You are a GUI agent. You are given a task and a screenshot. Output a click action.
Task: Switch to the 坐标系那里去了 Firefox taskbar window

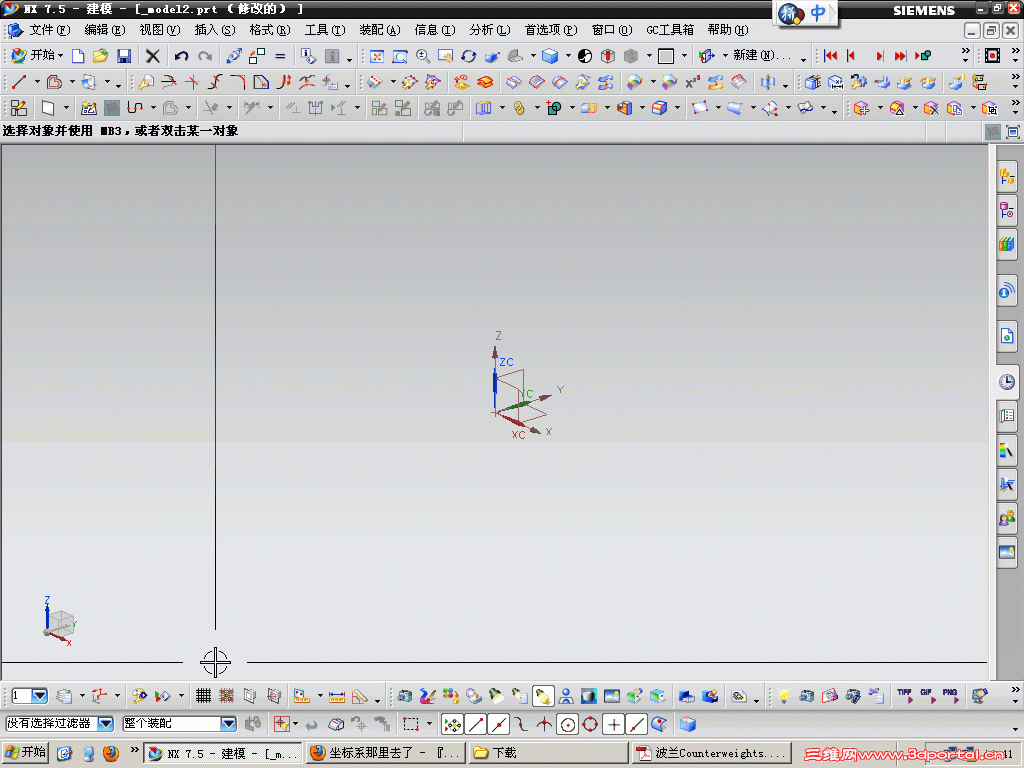386,753
